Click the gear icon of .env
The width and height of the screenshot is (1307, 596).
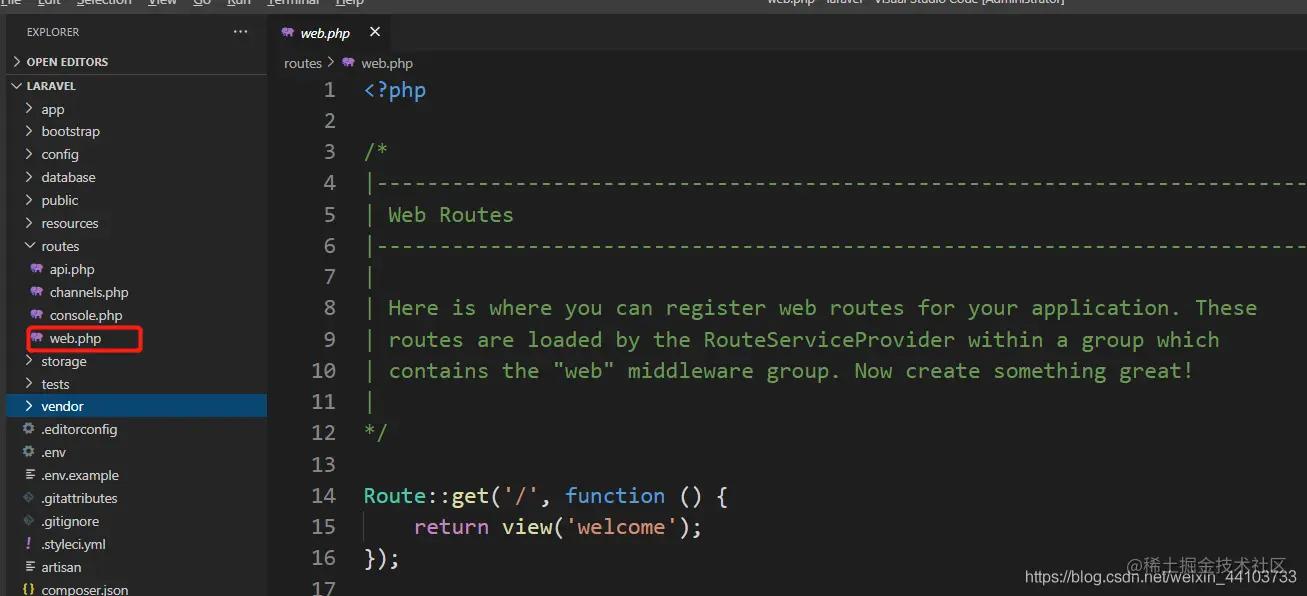(x=28, y=452)
